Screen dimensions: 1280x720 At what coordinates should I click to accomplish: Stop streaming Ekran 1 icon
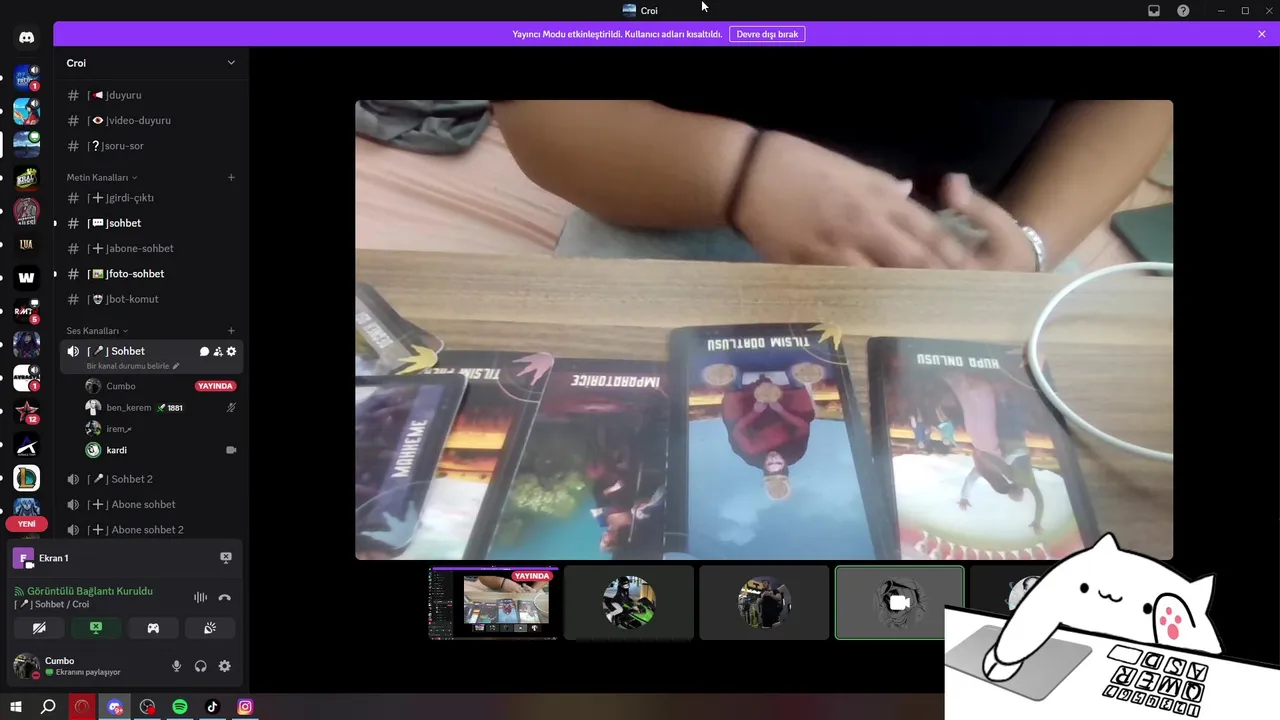[226, 558]
